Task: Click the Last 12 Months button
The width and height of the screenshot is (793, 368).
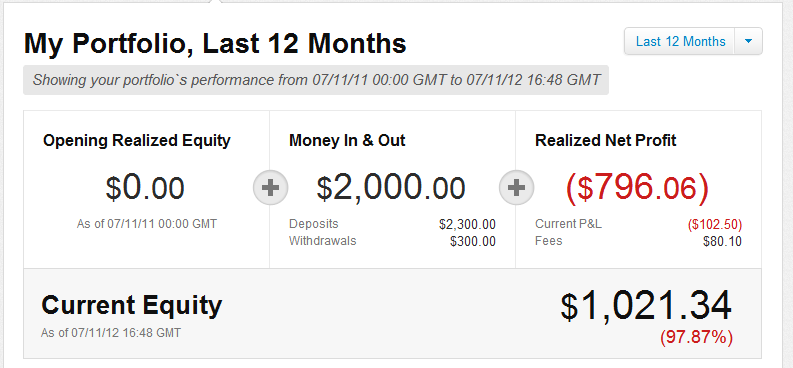Action: (x=680, y=41)
